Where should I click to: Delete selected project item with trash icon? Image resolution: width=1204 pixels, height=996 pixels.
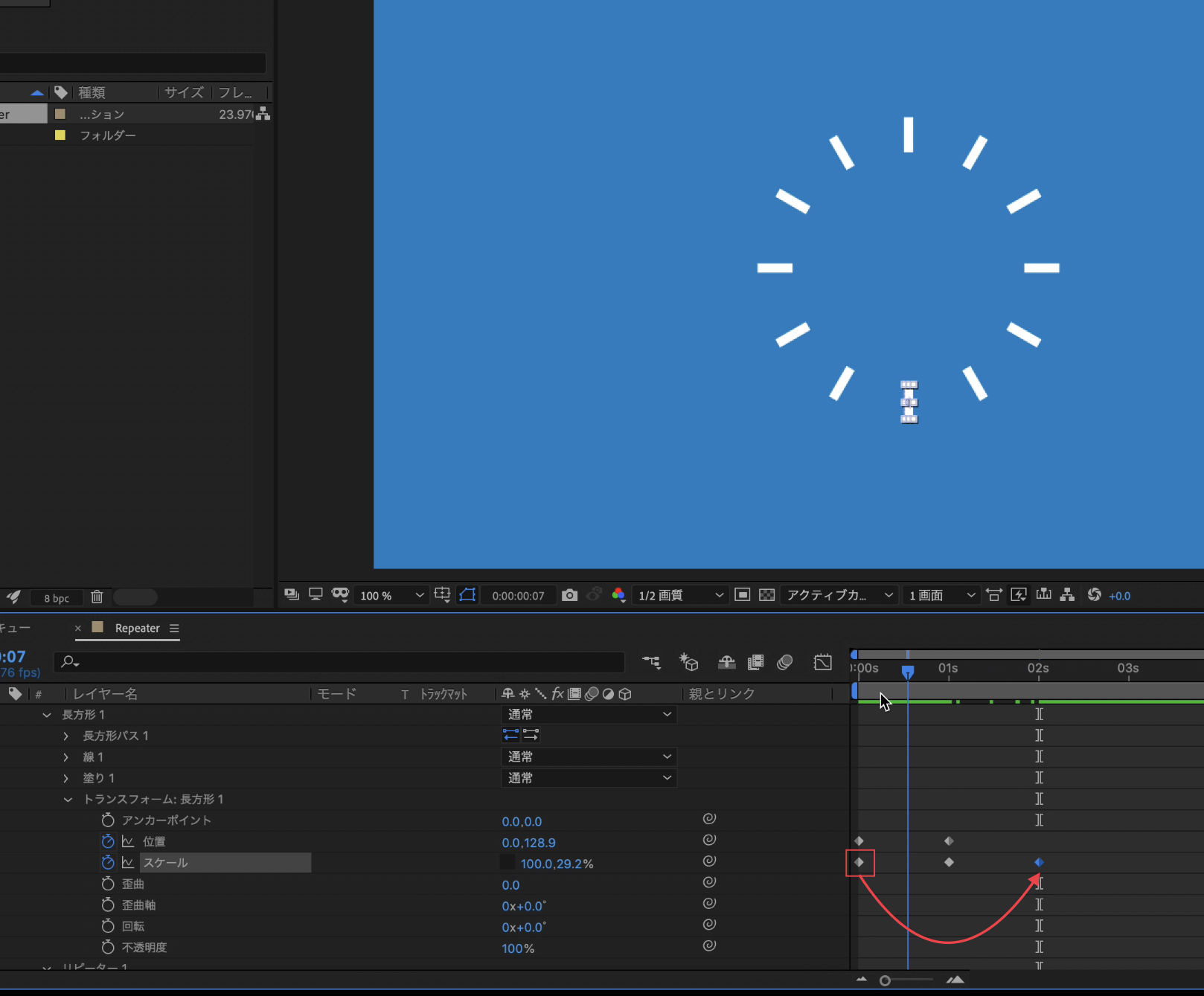[x=97, y=597]
